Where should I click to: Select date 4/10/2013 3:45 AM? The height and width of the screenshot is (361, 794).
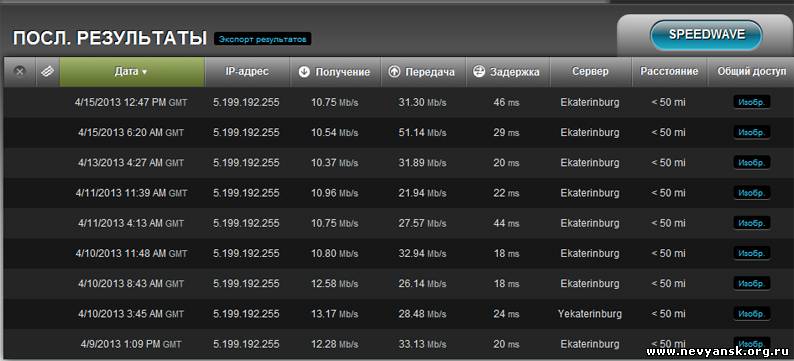click(x=131, y=314)
